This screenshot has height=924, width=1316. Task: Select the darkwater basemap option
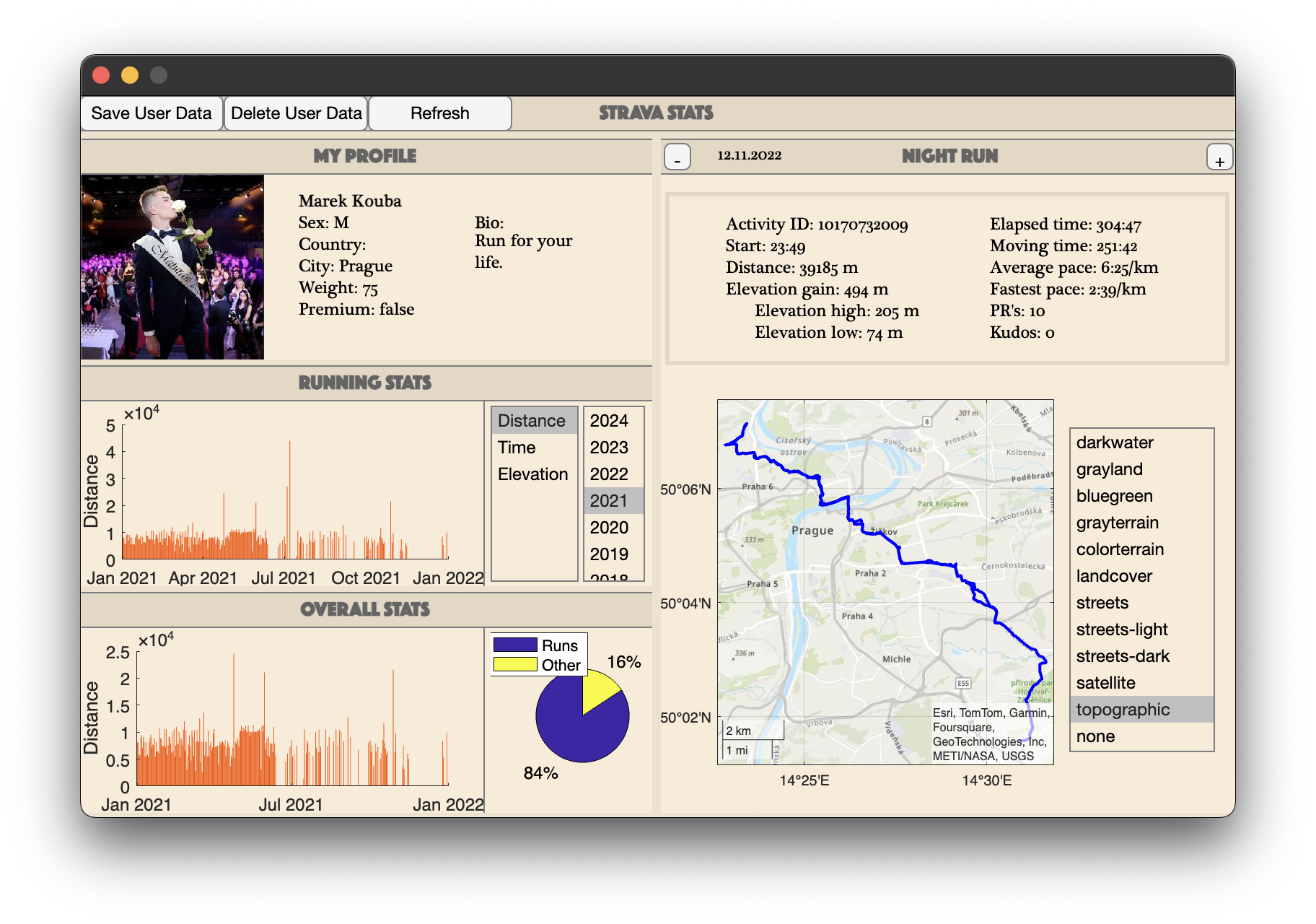[1115, 443]
